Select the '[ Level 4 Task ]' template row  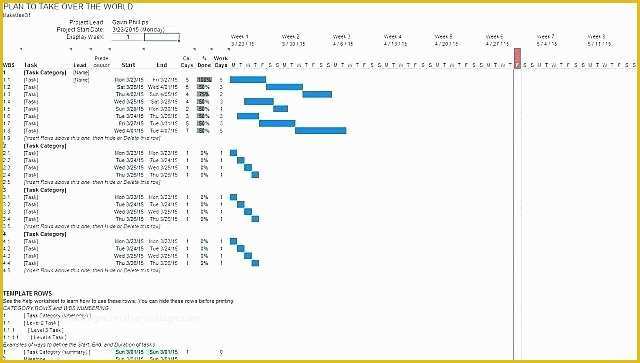[49, 337]
